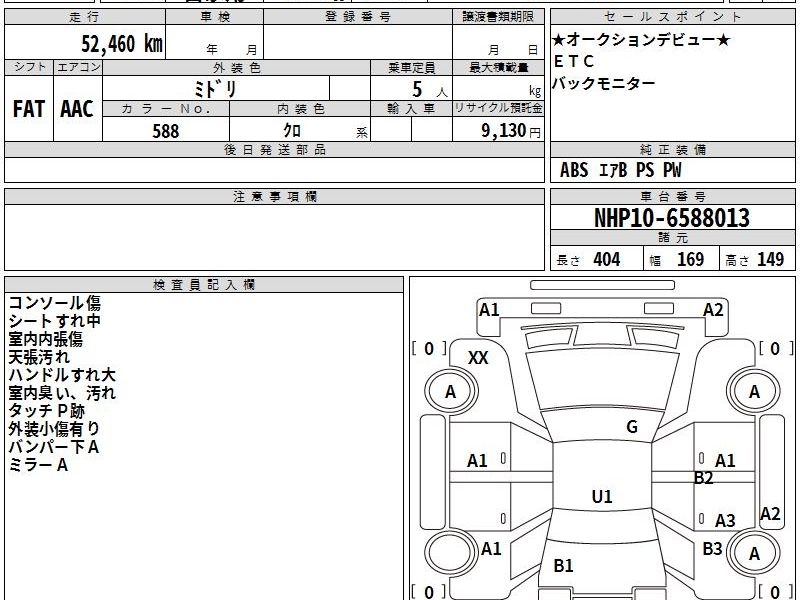Screen dimensions: 800x600
Task: Select the B1 mark on diagram
Action: (x=563, y=565)
